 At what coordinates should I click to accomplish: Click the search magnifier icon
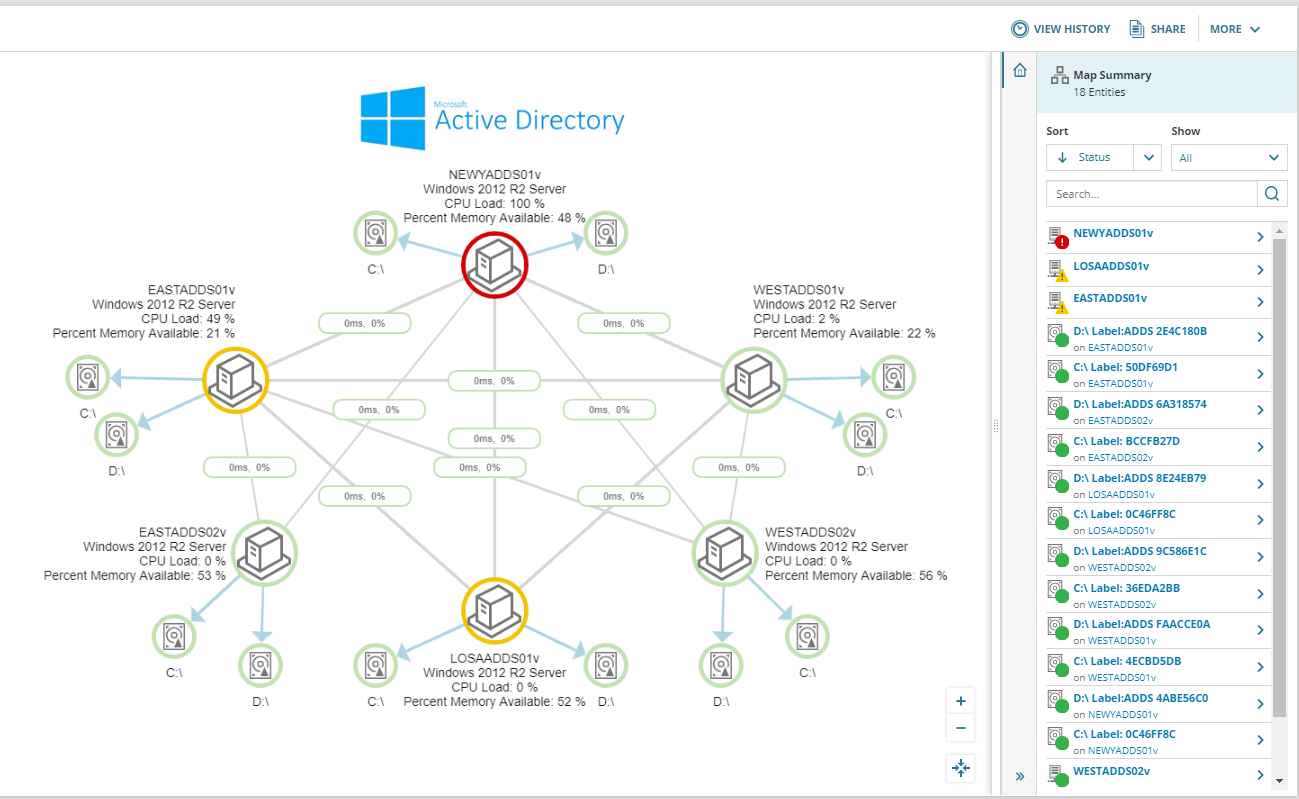tap(1272, 194)
